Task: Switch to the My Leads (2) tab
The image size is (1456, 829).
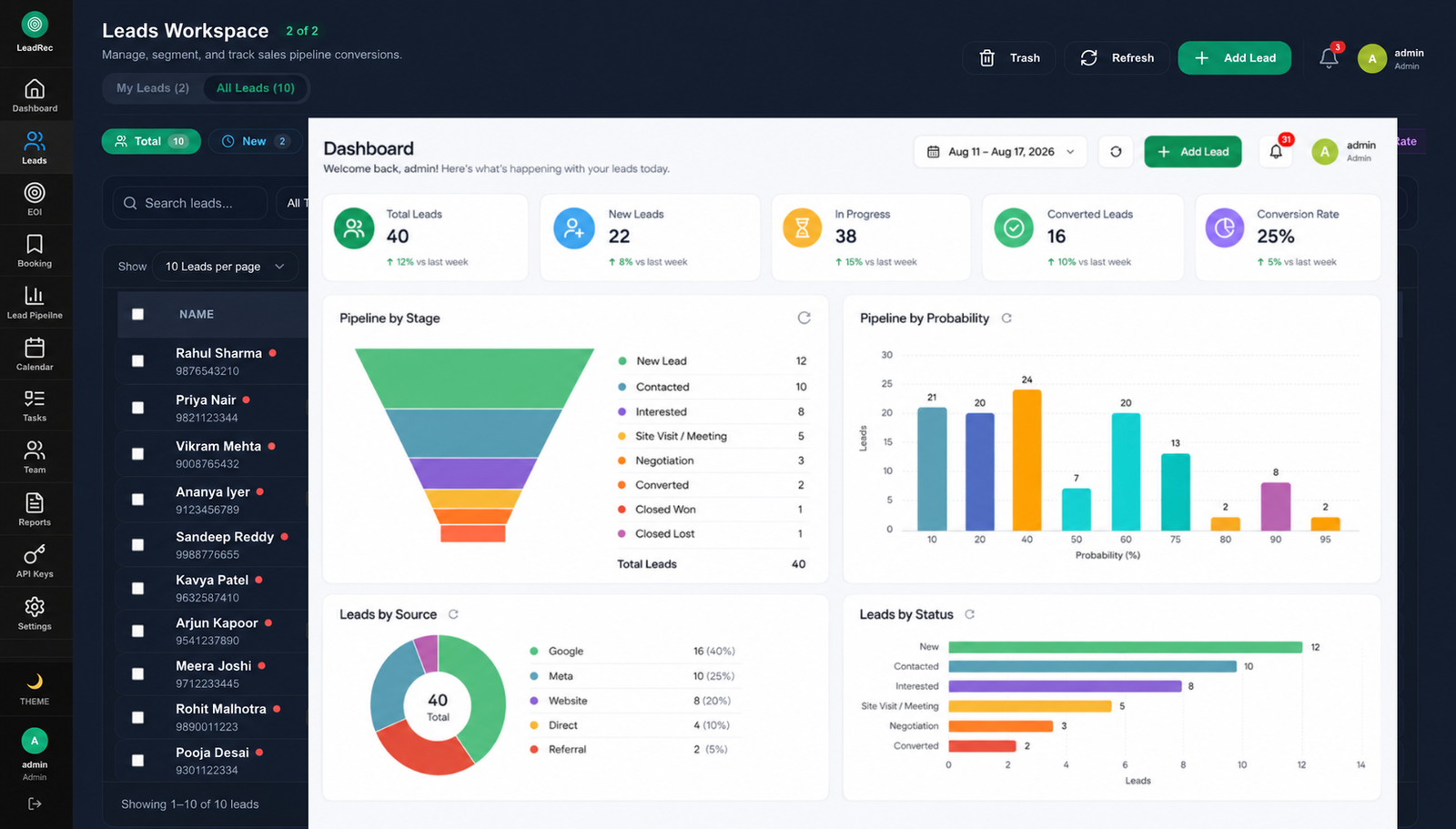Action: [153, 88]
